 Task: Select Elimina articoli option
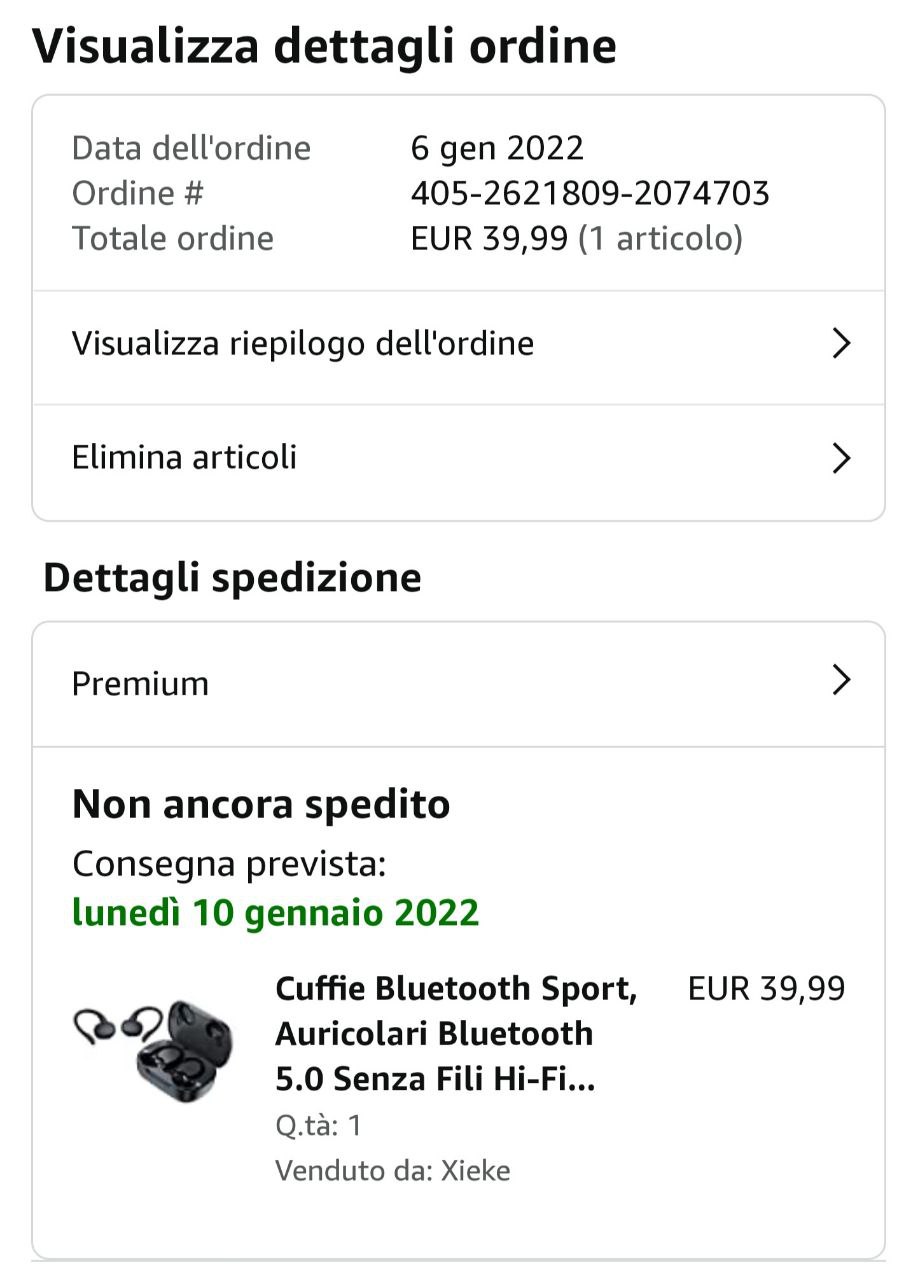184,458
